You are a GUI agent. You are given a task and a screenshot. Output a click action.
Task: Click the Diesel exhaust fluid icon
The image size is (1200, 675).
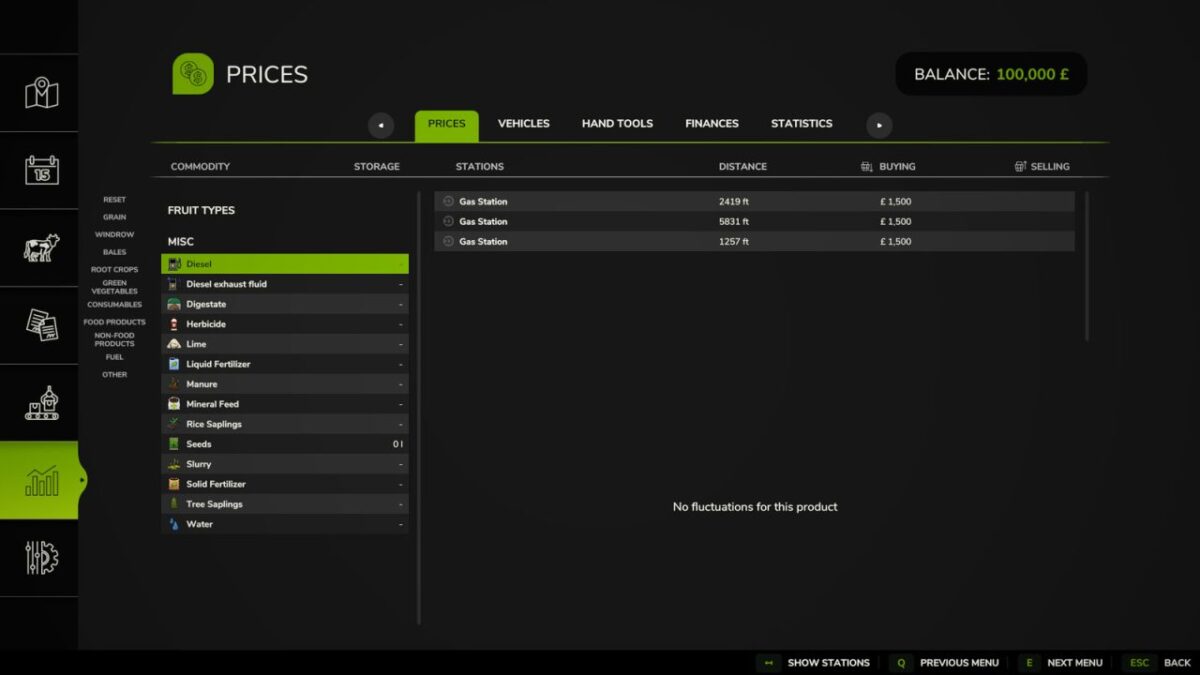tap(174, 284)
